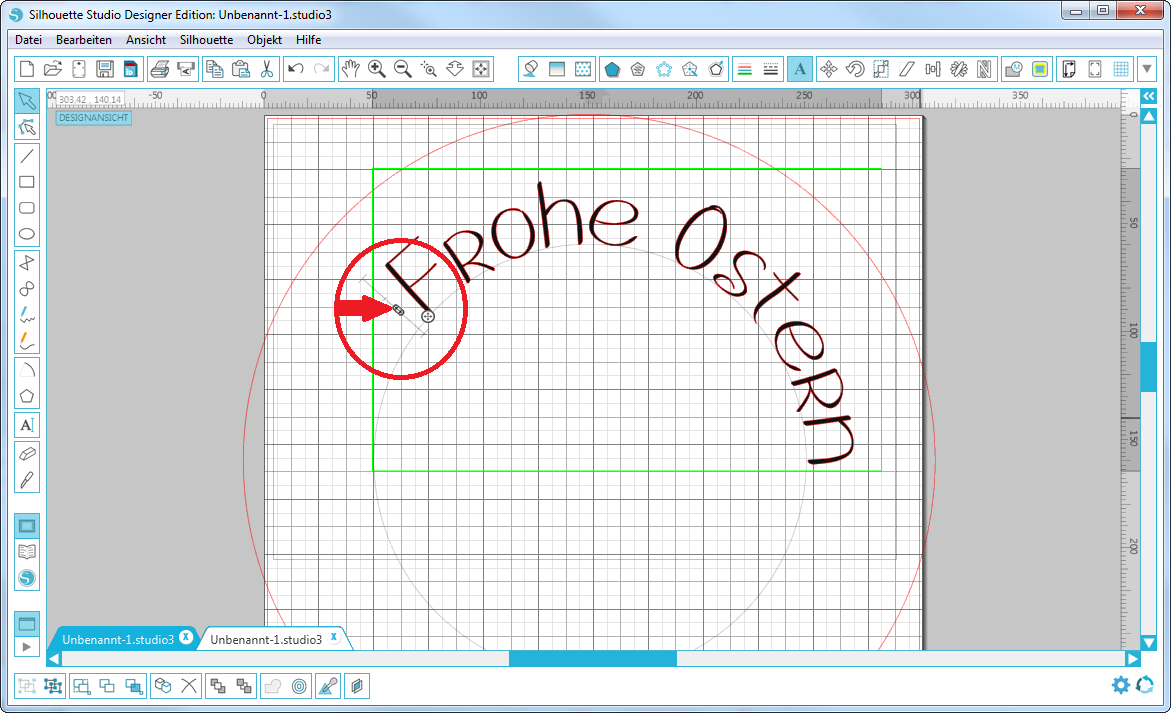This screenshot has width=1171, height=713.
Task: Expand the toolbar overflow arrow
Action: 1146,69
